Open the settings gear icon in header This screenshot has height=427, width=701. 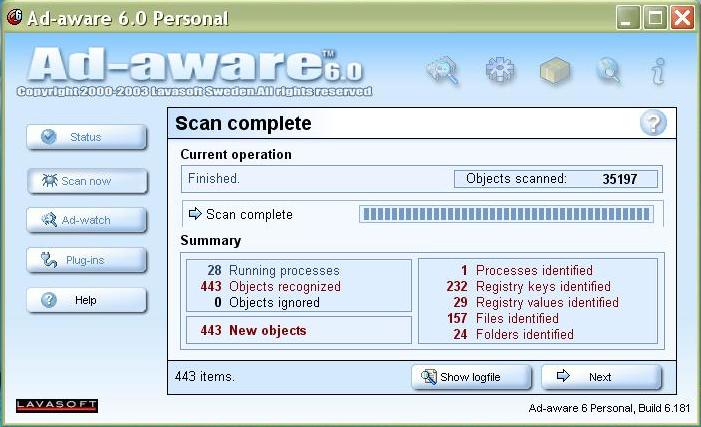point(498,71)
